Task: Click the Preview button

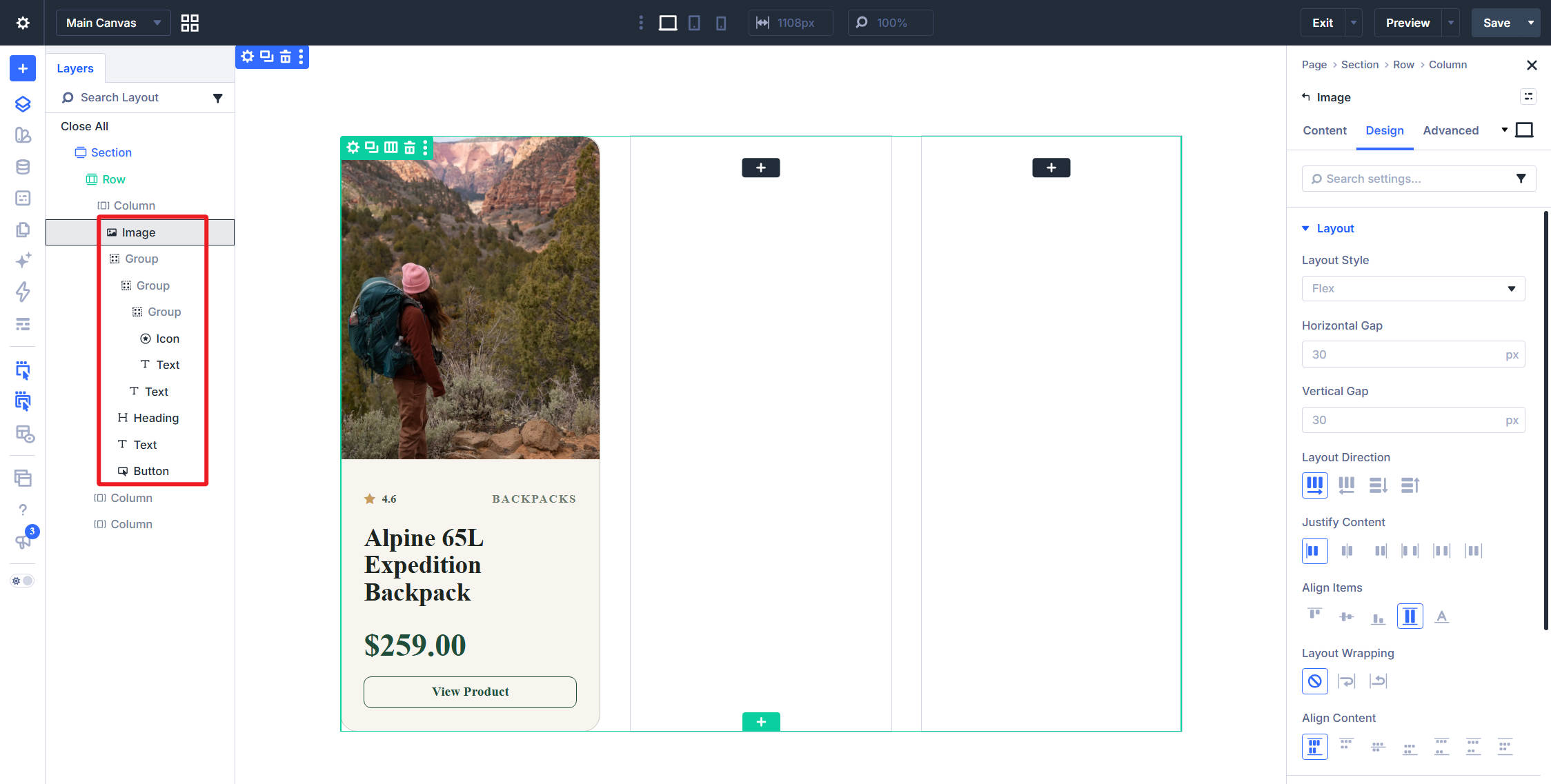Action: click(1407, 23)
